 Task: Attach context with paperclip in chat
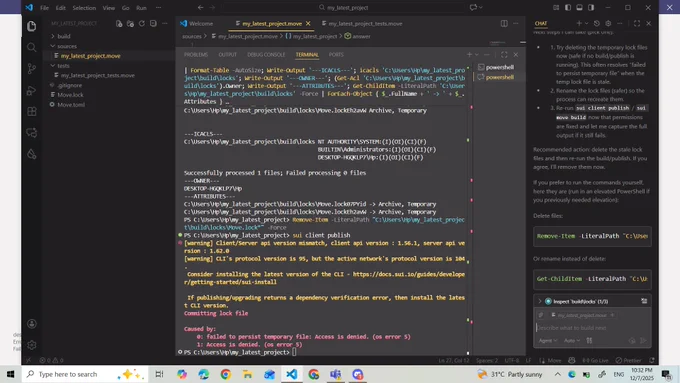(x=541, y=315)
